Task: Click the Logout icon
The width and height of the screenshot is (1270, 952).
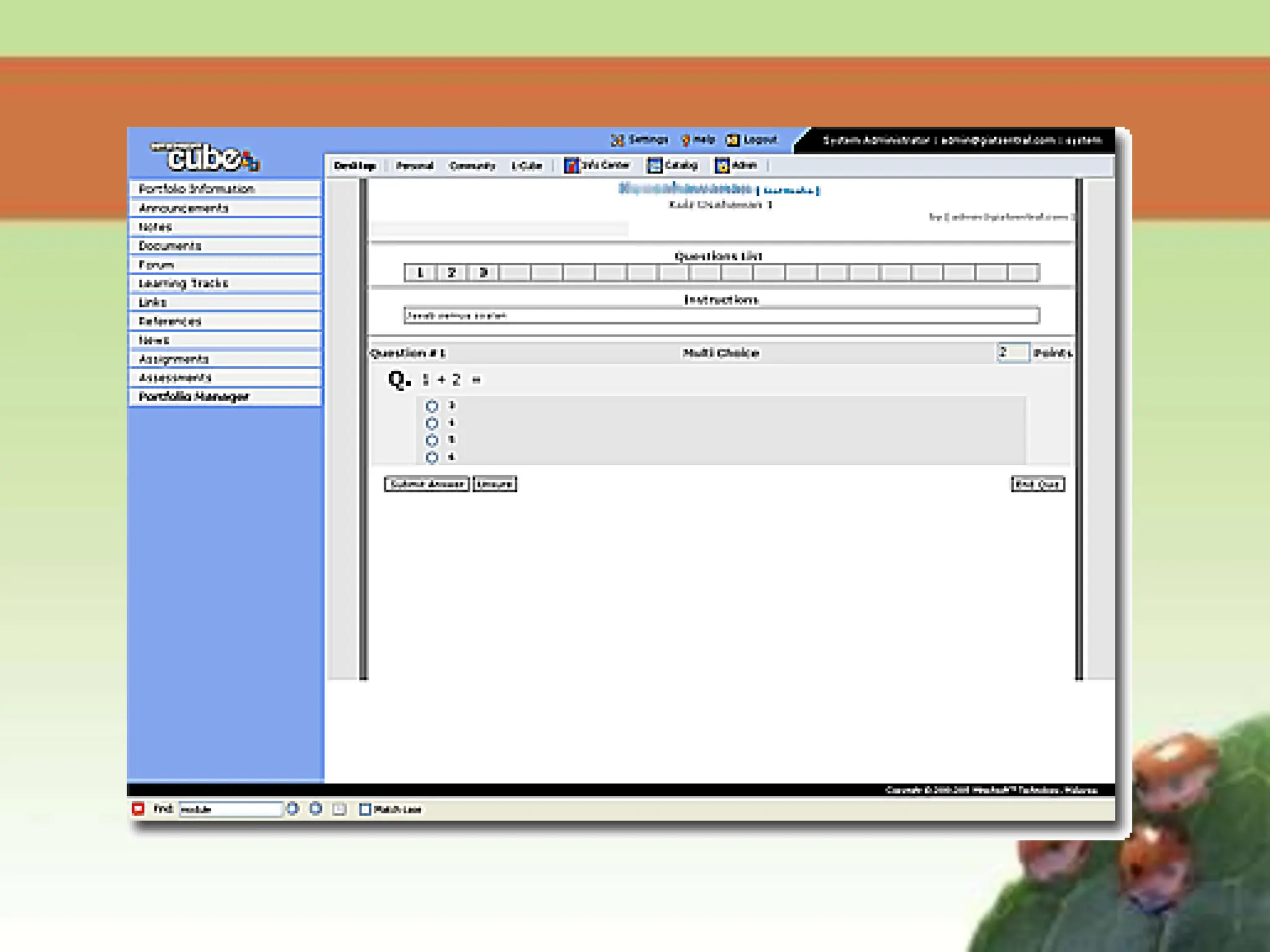Action: point(732,141)
